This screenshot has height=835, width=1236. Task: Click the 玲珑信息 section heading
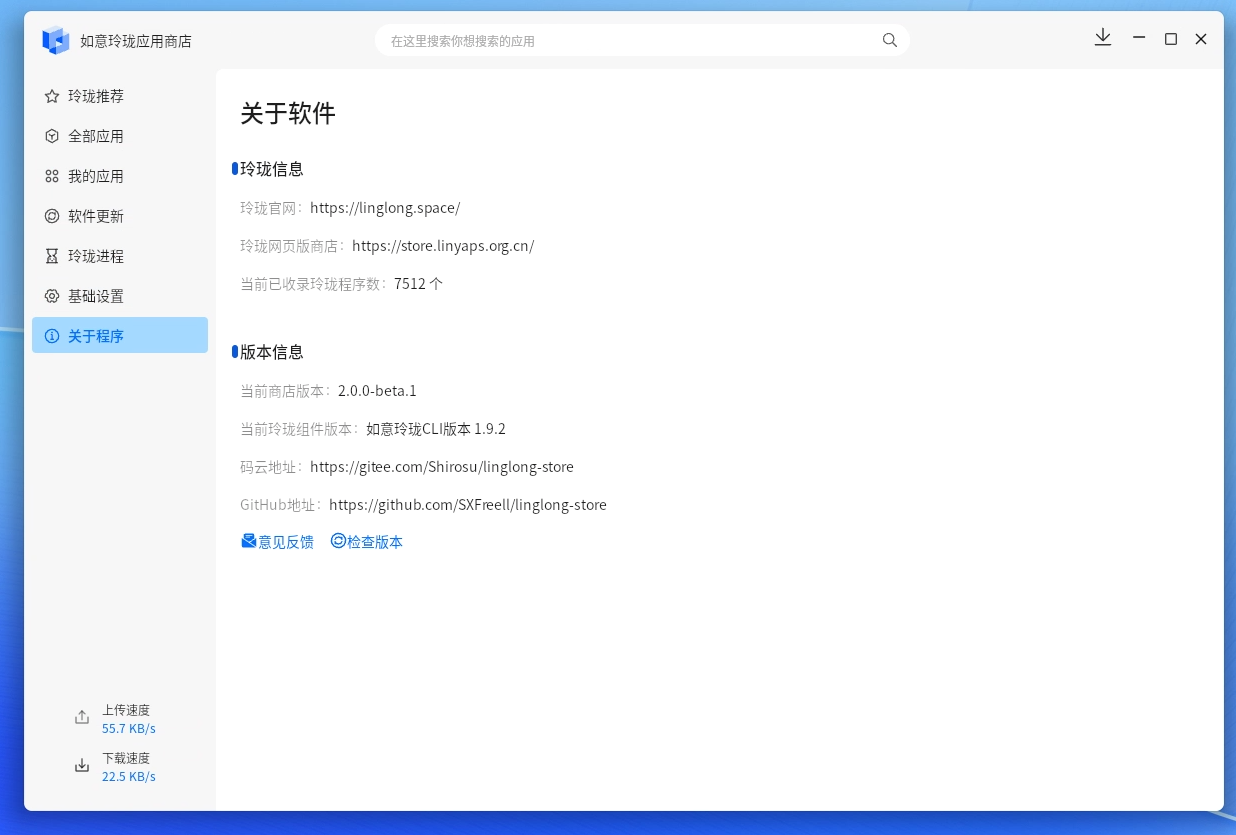point(272,169)
